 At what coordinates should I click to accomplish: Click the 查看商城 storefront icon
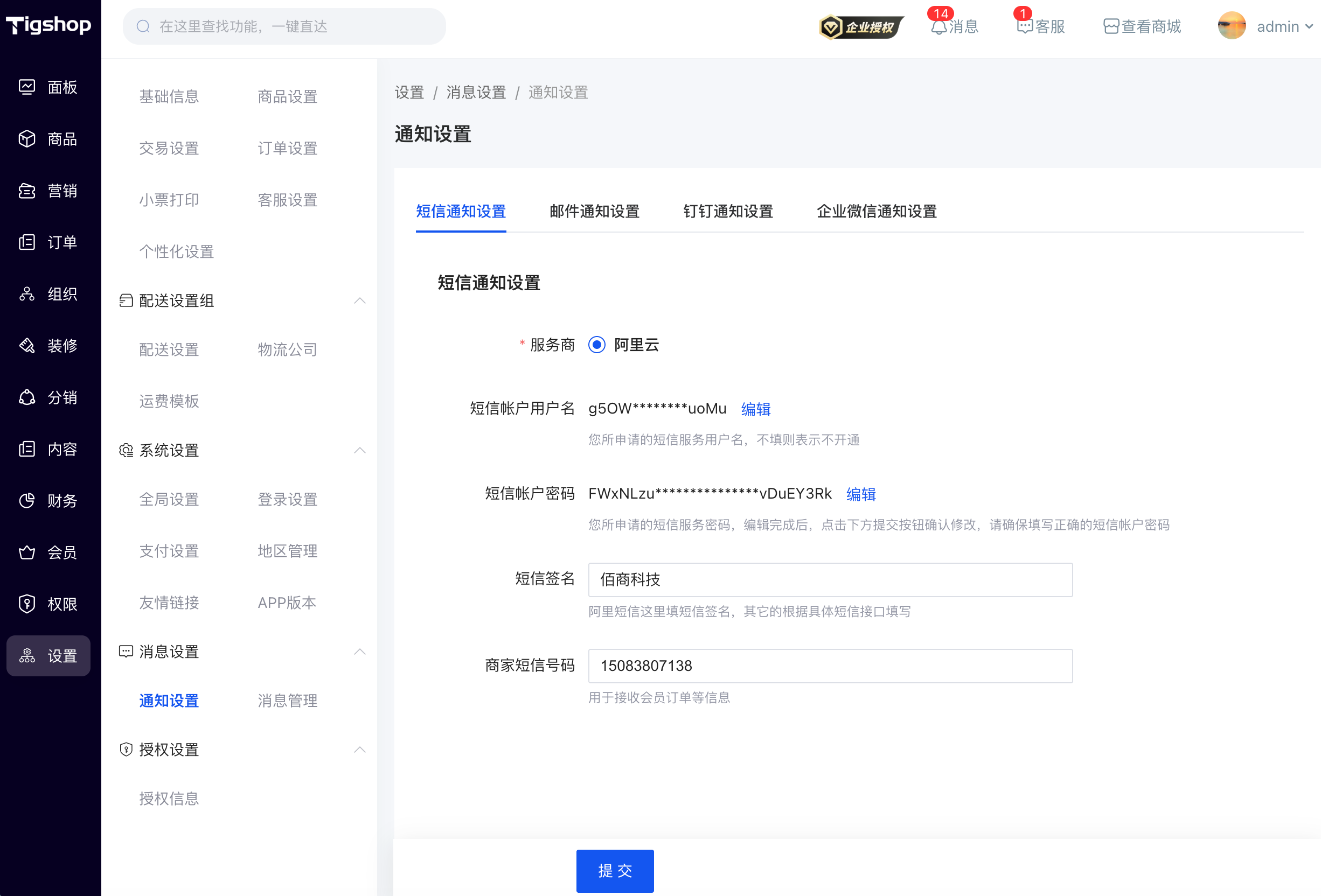(1111, 27)
